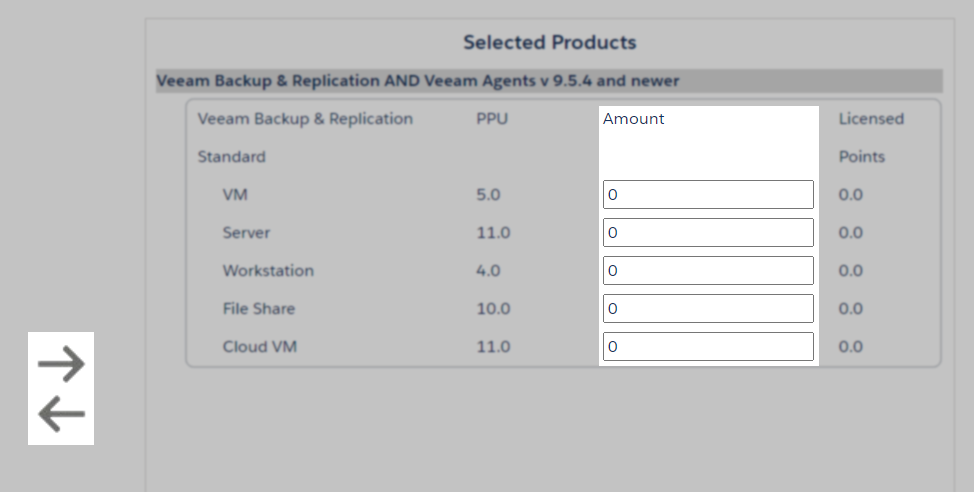The image size is (974, 492).
Task: Select the 'Cloud VM' row label
Action: pos(260,346)
